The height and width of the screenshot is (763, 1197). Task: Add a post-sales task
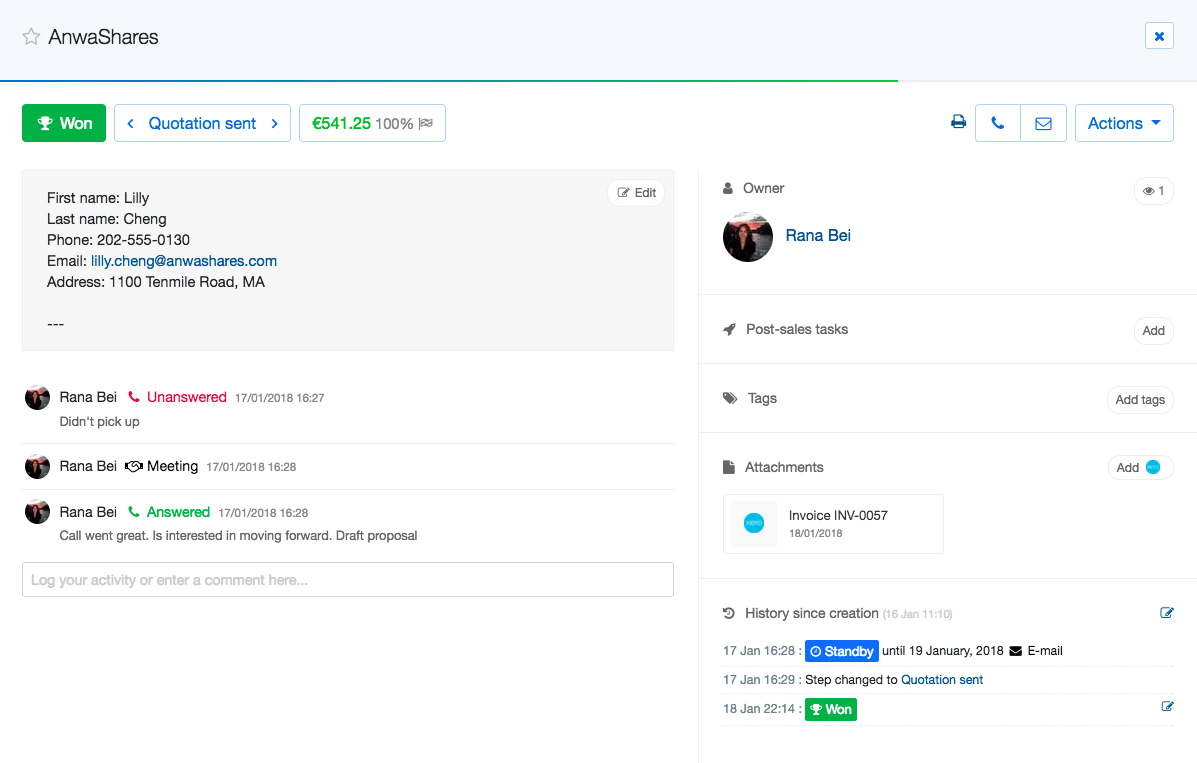pyautogui.click(x=1153, y=331)
